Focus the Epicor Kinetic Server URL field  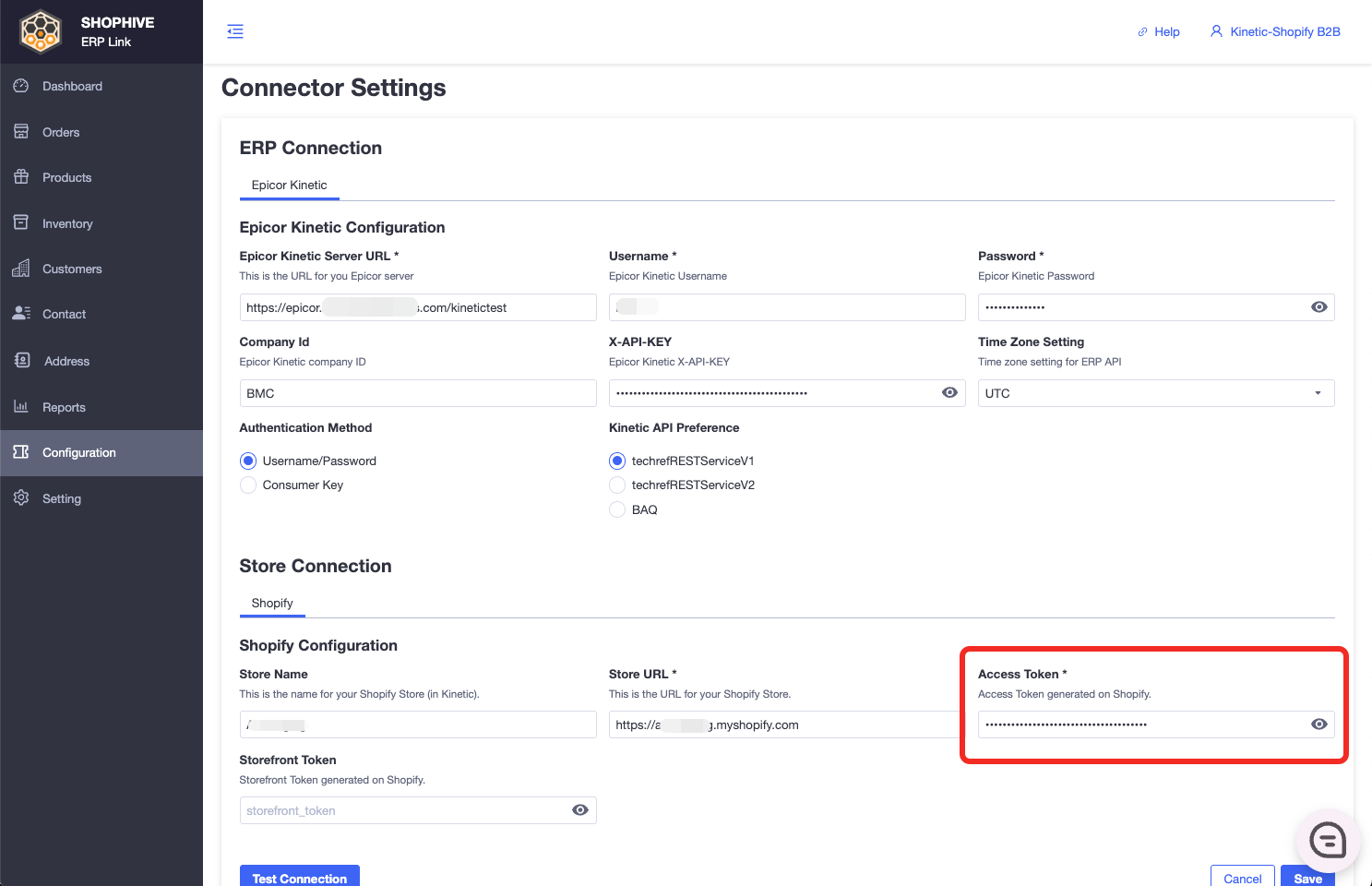tap(418, 307)
